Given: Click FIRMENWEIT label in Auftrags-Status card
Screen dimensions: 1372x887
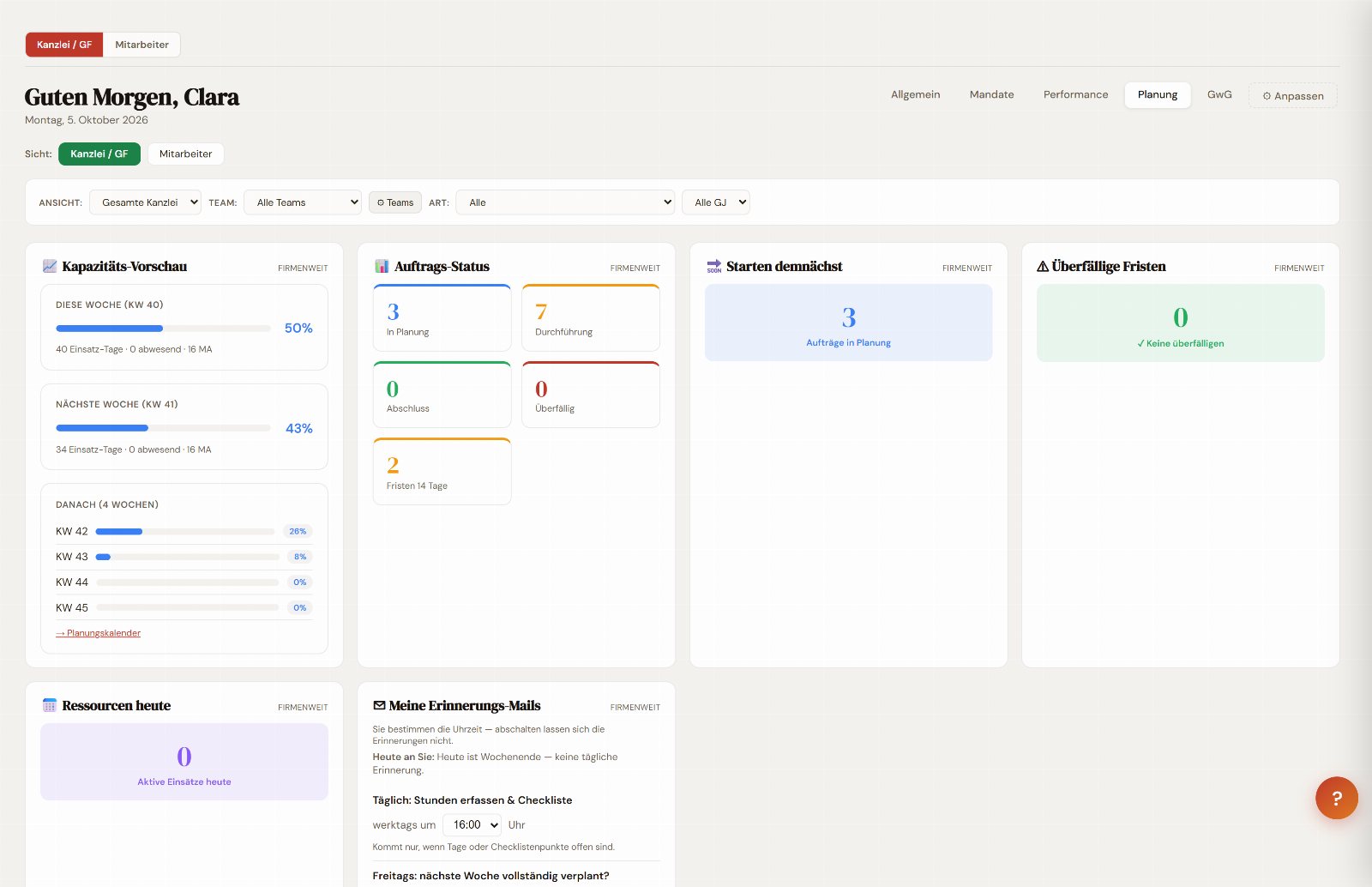Looking at the screenshot, I should pos(635,269).
